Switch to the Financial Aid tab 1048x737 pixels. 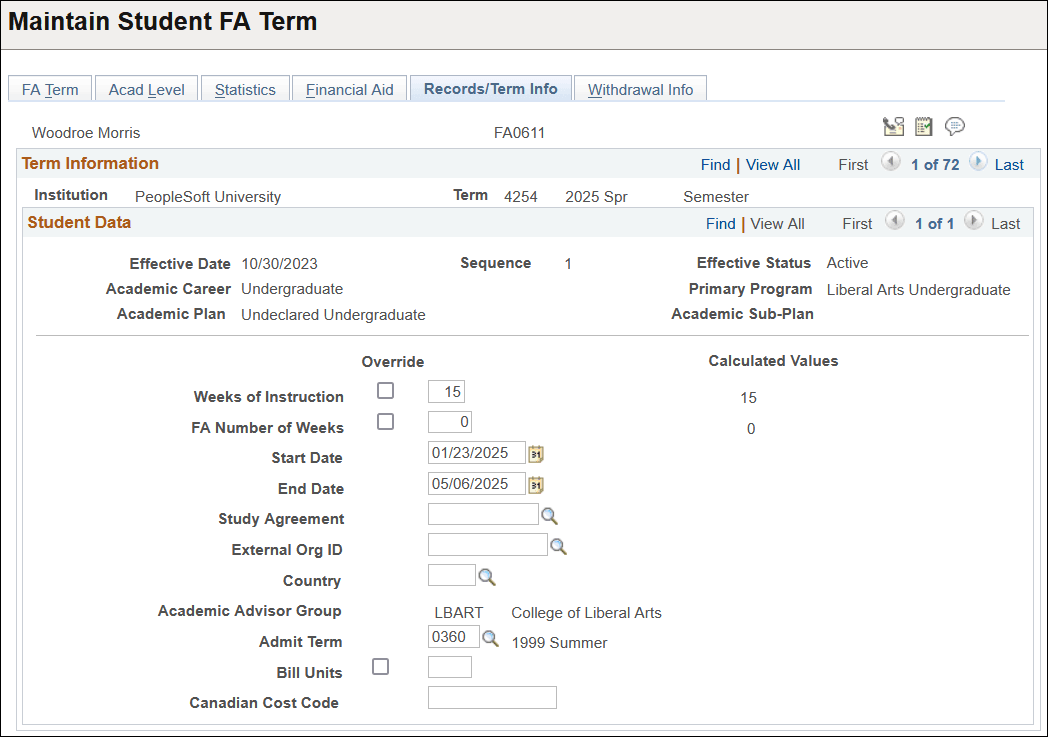[x=349, y=88]
